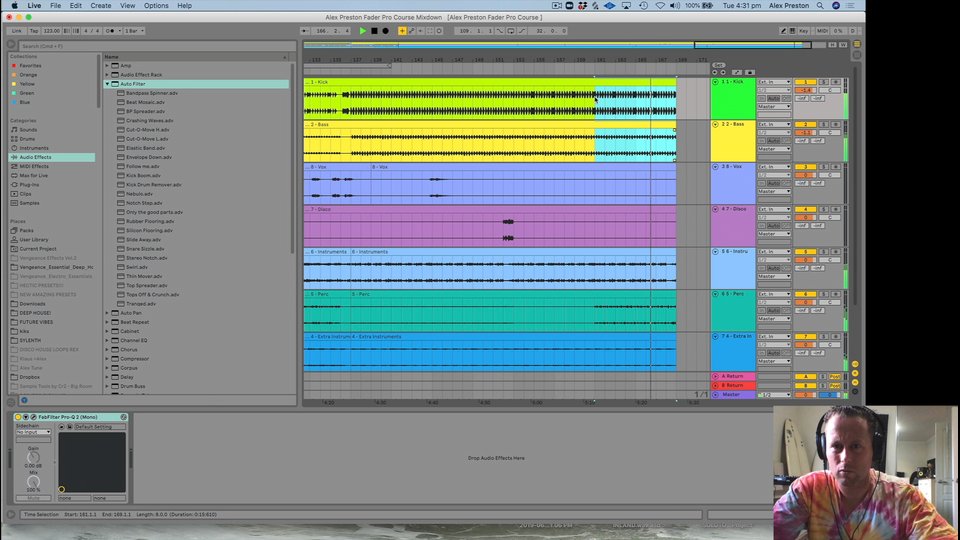The height and width of the screenshot is (540, 960).
Task: Click the Link button
Action: point(17,31)
